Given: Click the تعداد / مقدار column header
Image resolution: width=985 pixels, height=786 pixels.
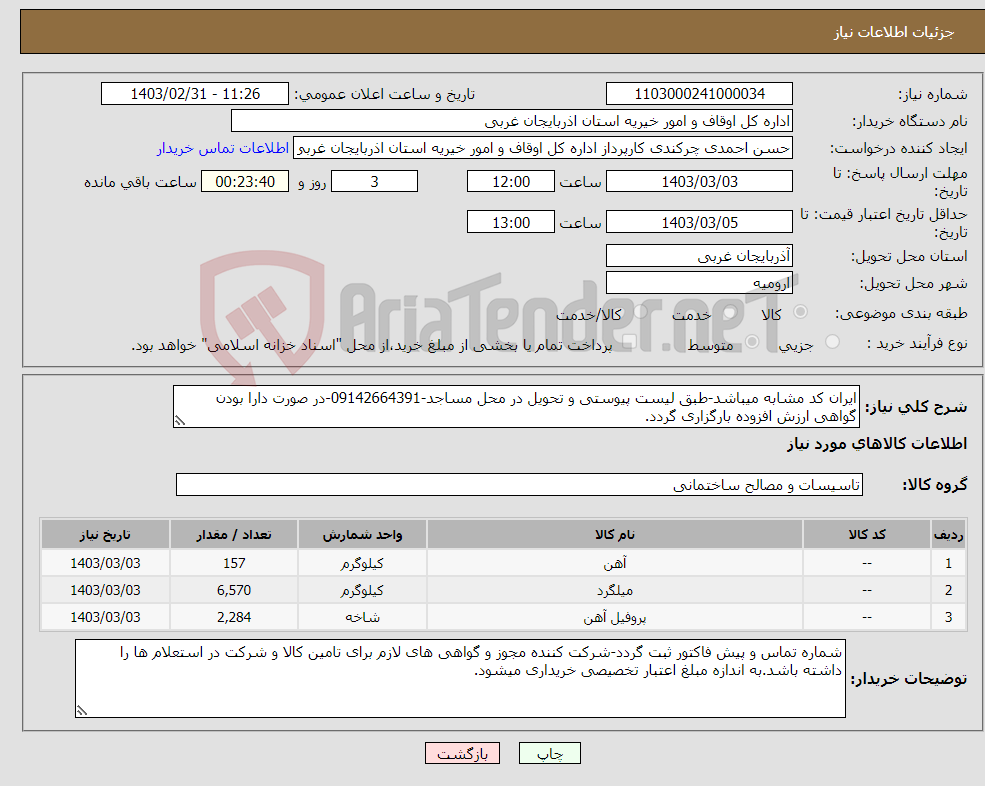Looking at the screenshot, I should tap(234, 535).
